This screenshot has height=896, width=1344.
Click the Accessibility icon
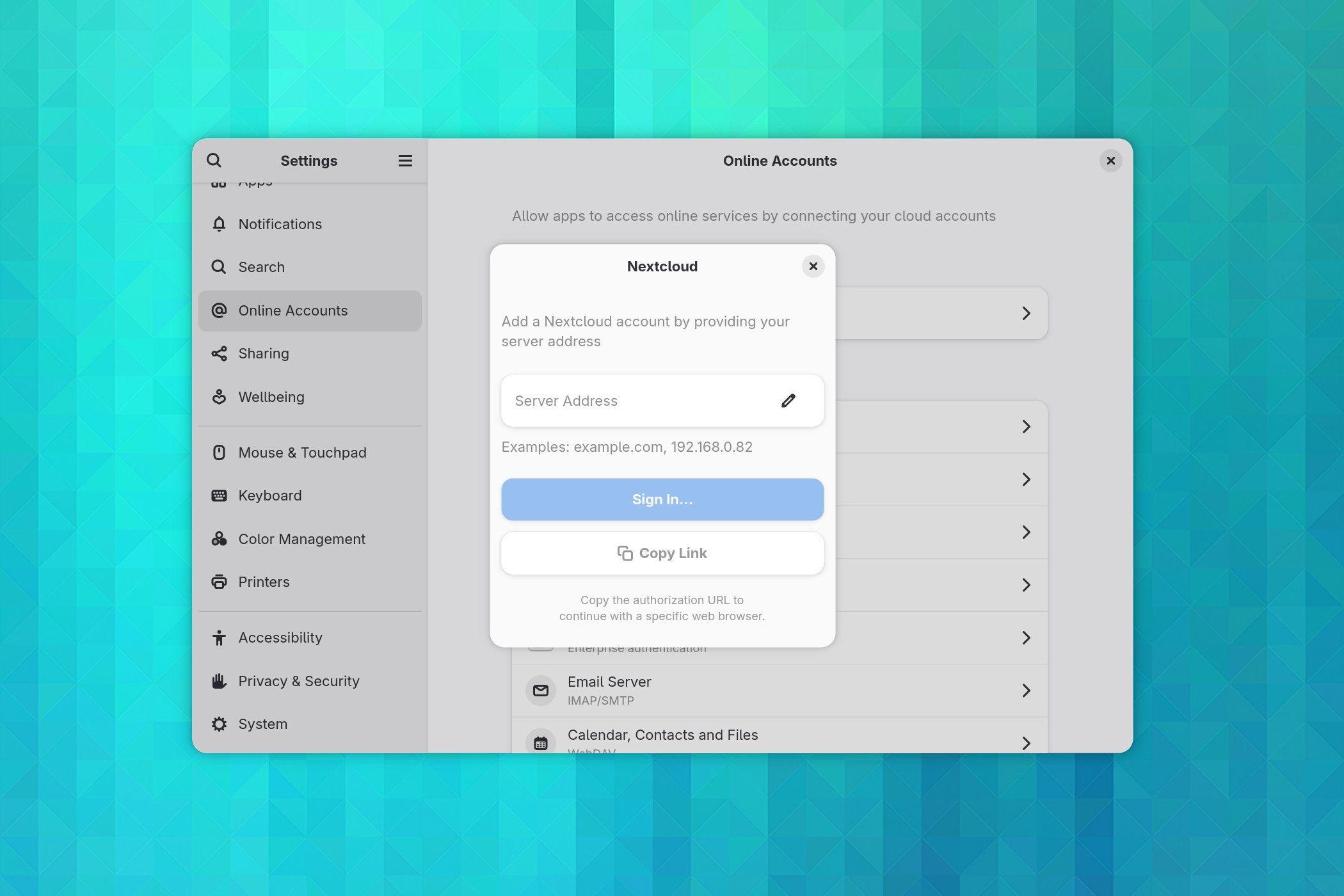pyautogui.click(x=219, y=637)
